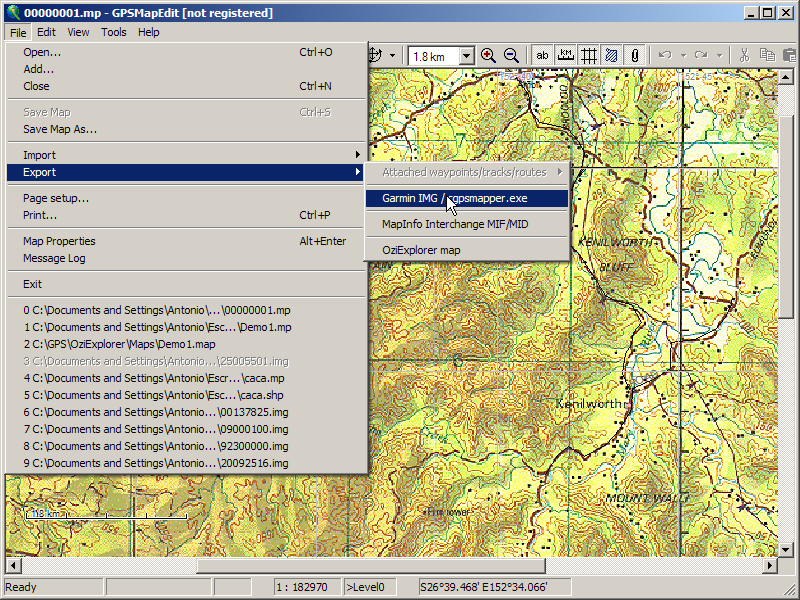Click the hatched map background icon

(611, 56)
